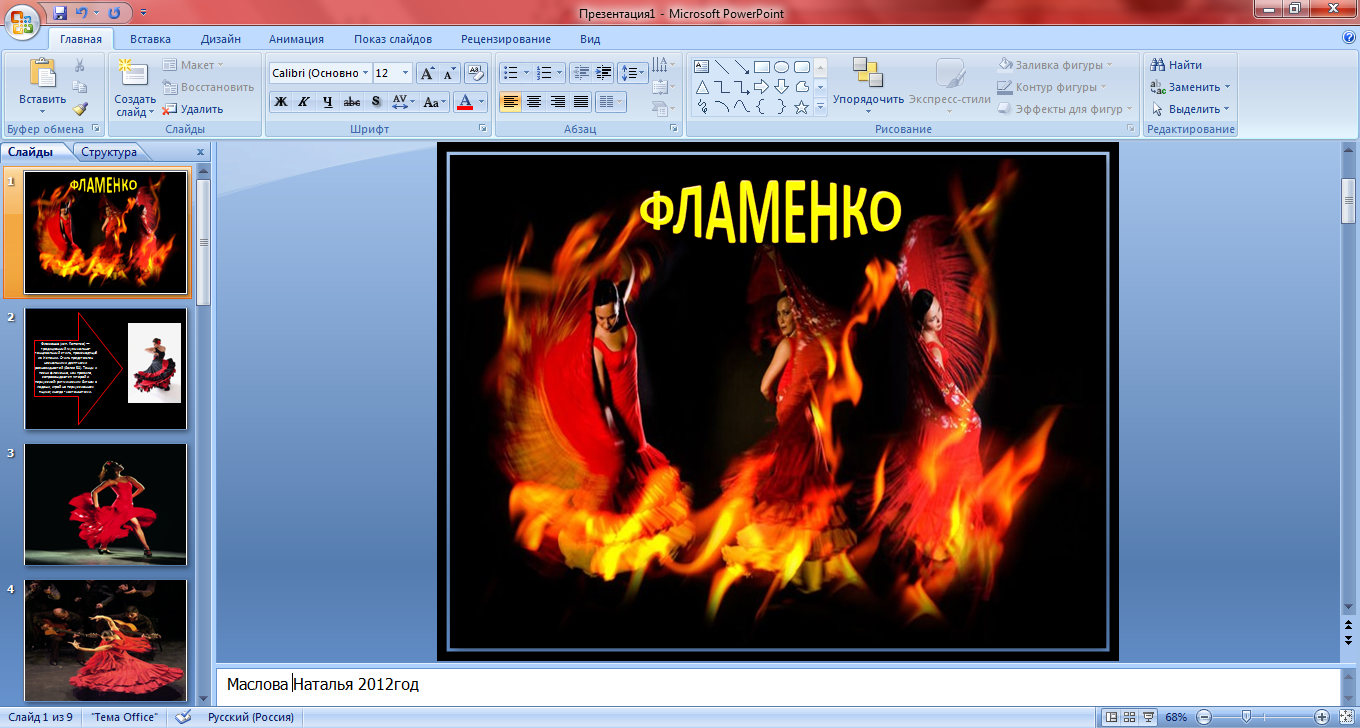
Task: Open the font color red A dropdown
Action: coord(482,102)
